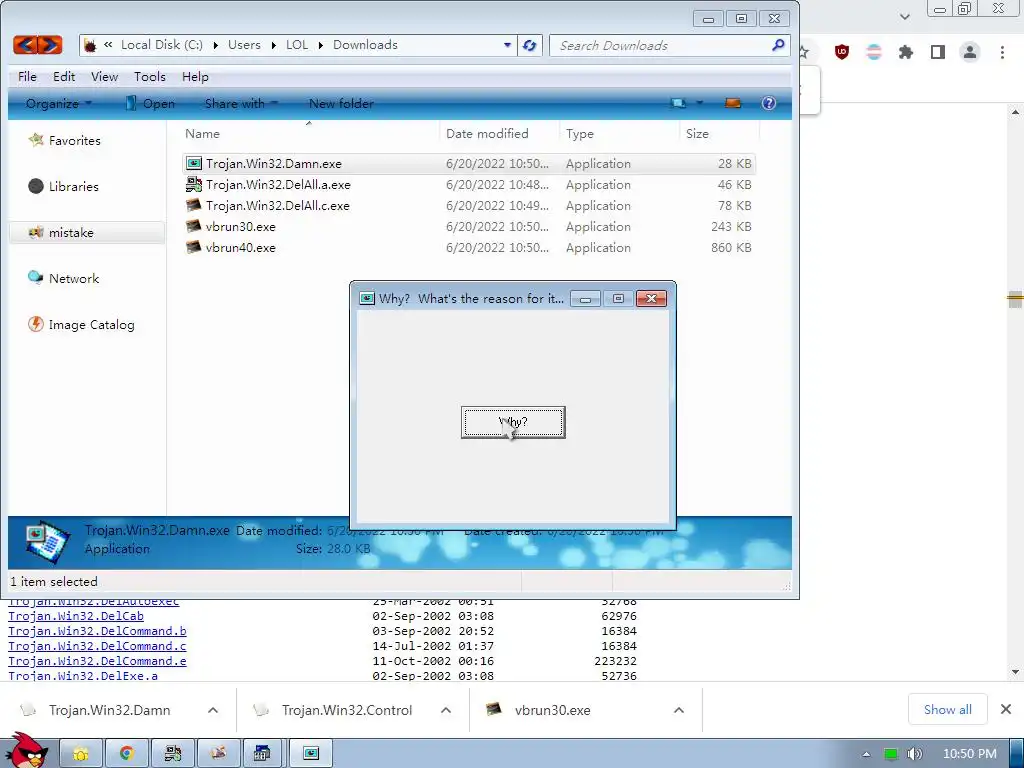
Task: Toggle the Chrome side panel icon
Action: pos(938,52)
